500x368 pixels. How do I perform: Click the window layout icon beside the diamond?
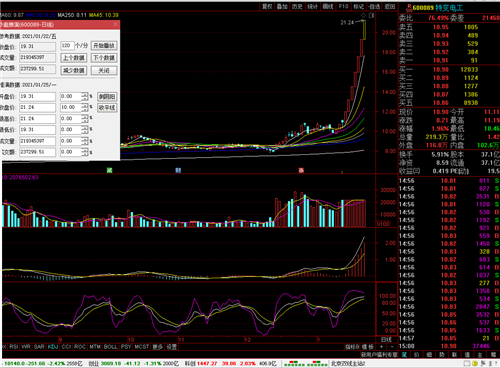(371, 15)
